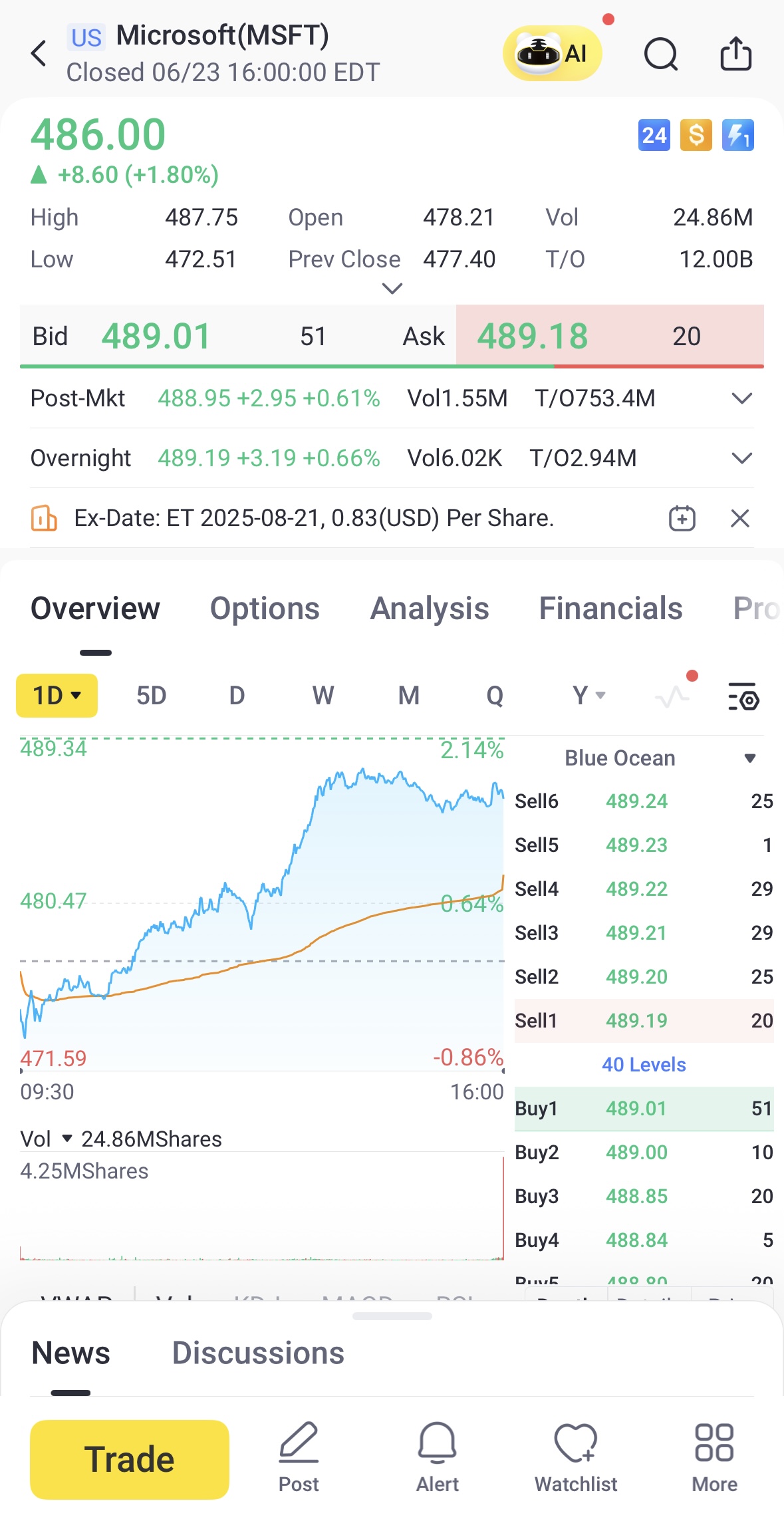Tap the Bid price 489.01
The image size is (784, 1535).
coord(156,336)
